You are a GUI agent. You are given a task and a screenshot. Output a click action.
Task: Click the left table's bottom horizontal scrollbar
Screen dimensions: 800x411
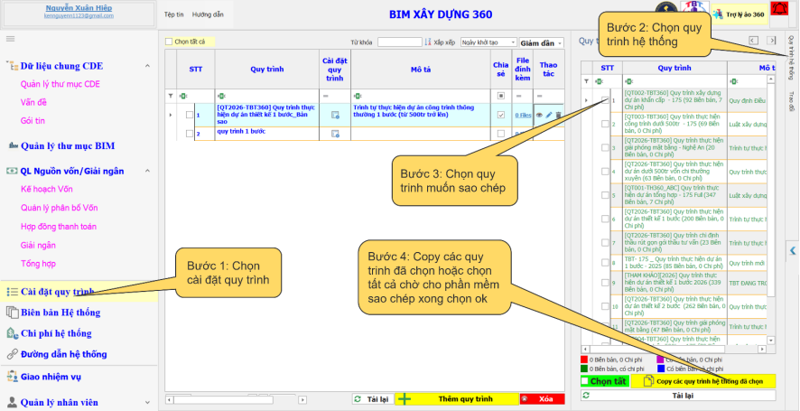(x=236, y=400)
